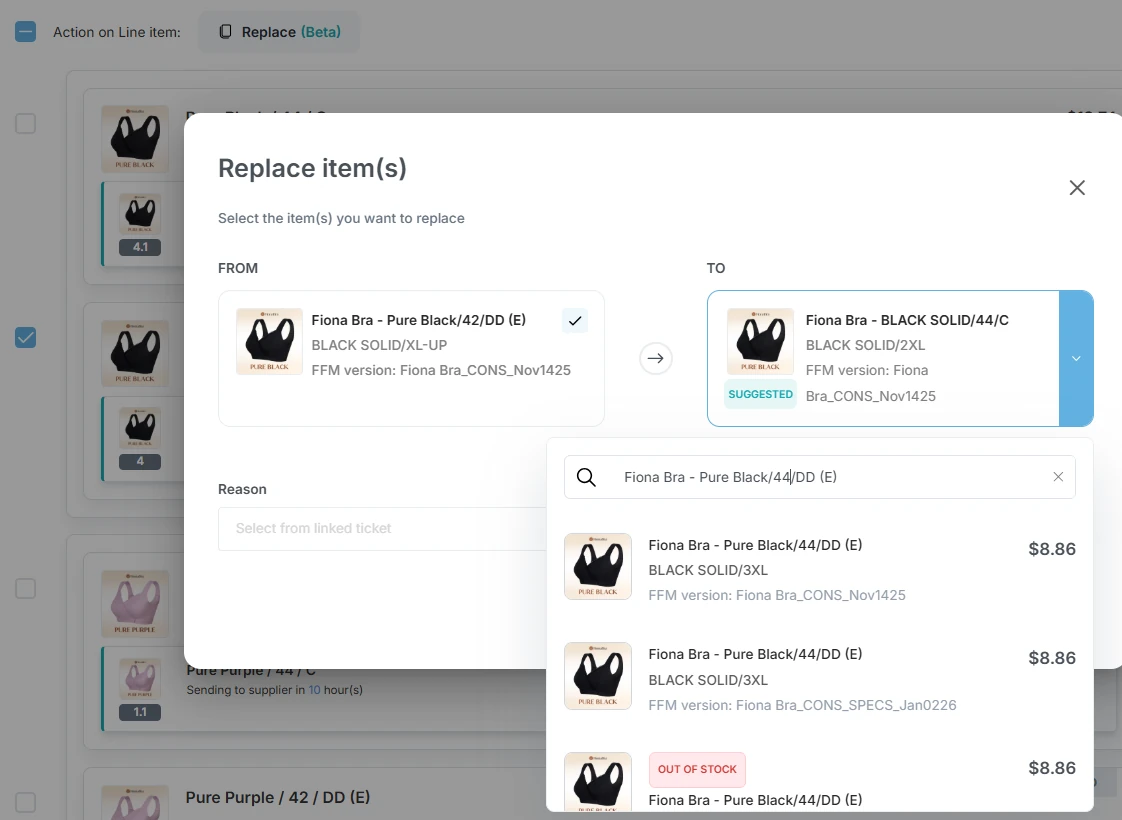Click the BLACK SOLID/XL-UP variant text
The height and width of the screenshot is (820, 1122).
coord(379,345)
